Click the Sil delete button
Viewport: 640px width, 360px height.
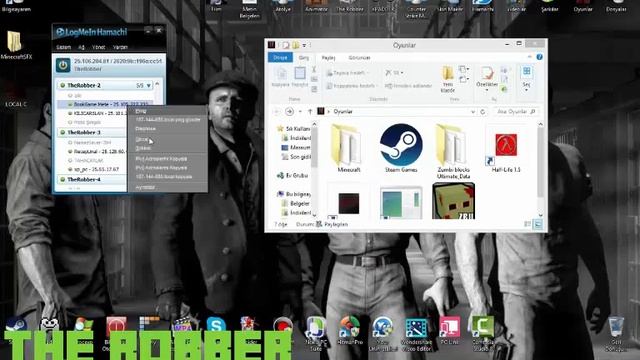point(394,73)
